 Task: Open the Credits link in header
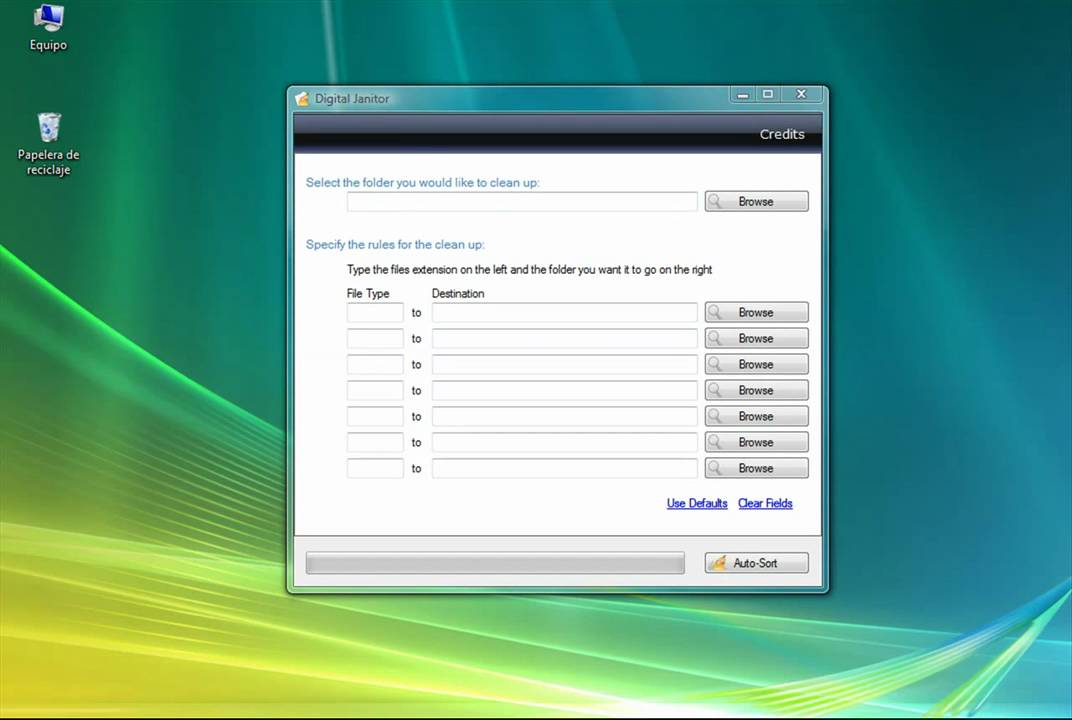(781, 134)
